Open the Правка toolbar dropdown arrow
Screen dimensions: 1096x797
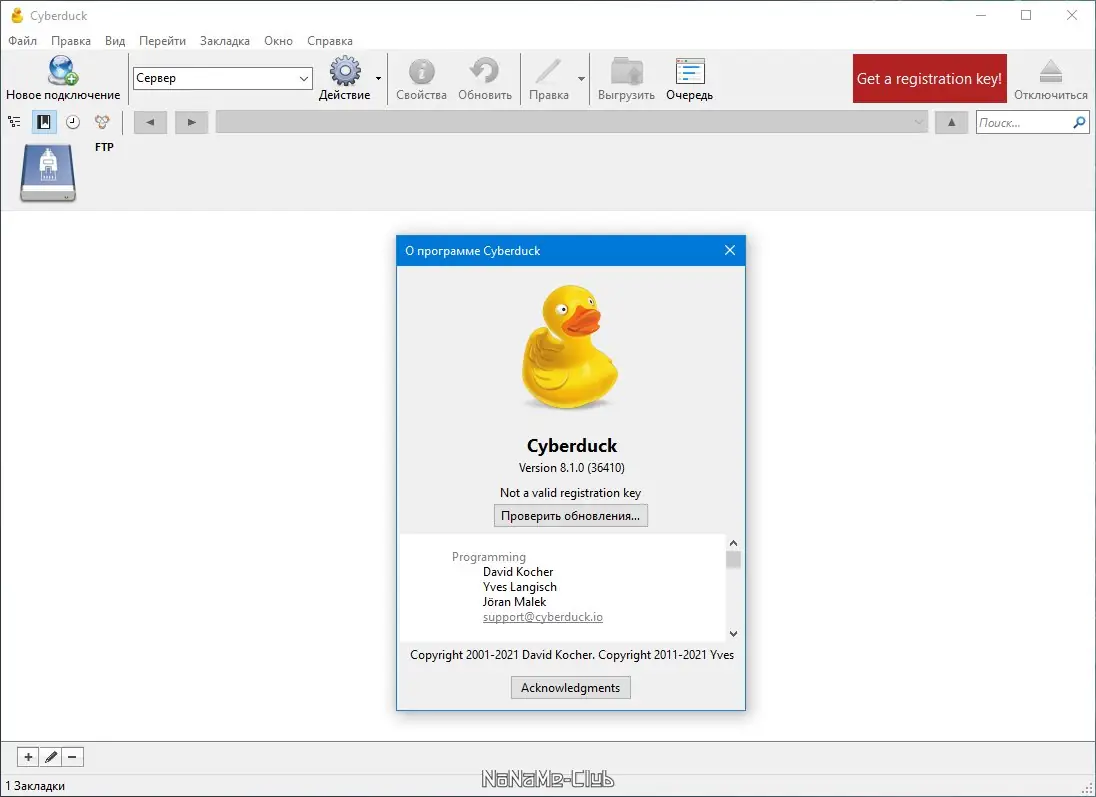[581, 78]
